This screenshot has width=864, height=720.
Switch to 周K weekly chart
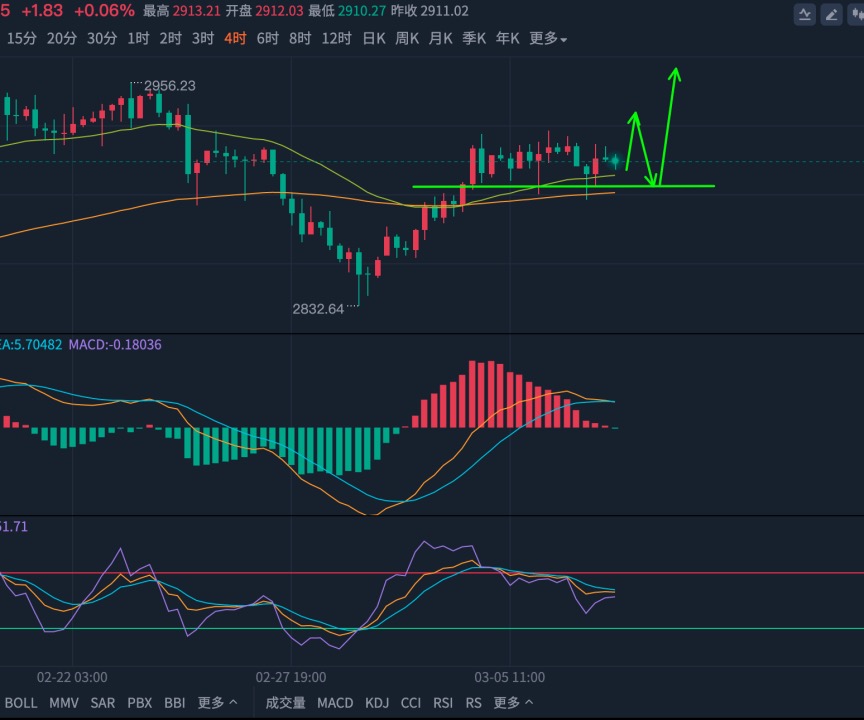coord(407,38)
